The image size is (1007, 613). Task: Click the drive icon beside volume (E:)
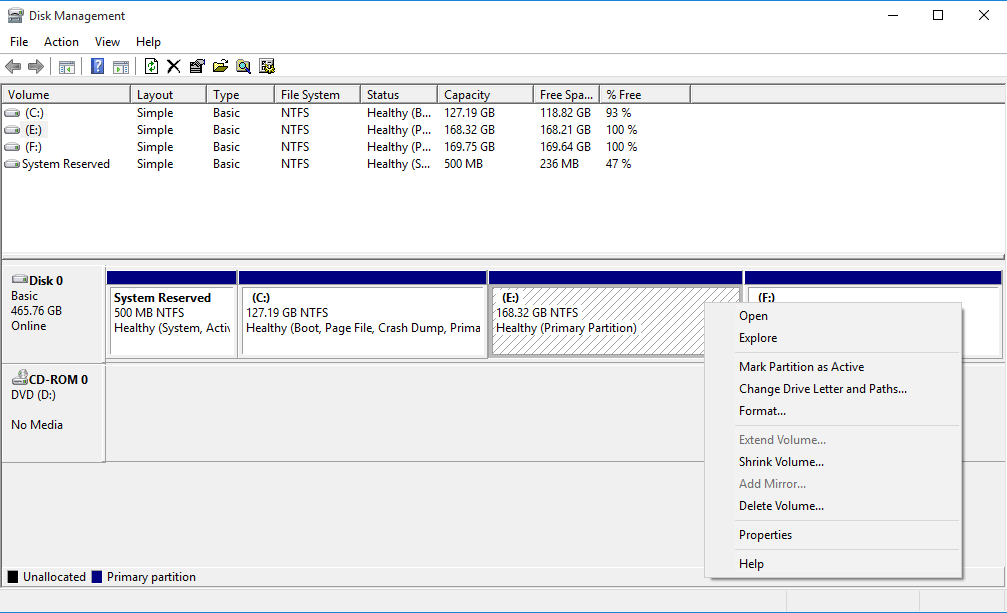click(10, 130)
